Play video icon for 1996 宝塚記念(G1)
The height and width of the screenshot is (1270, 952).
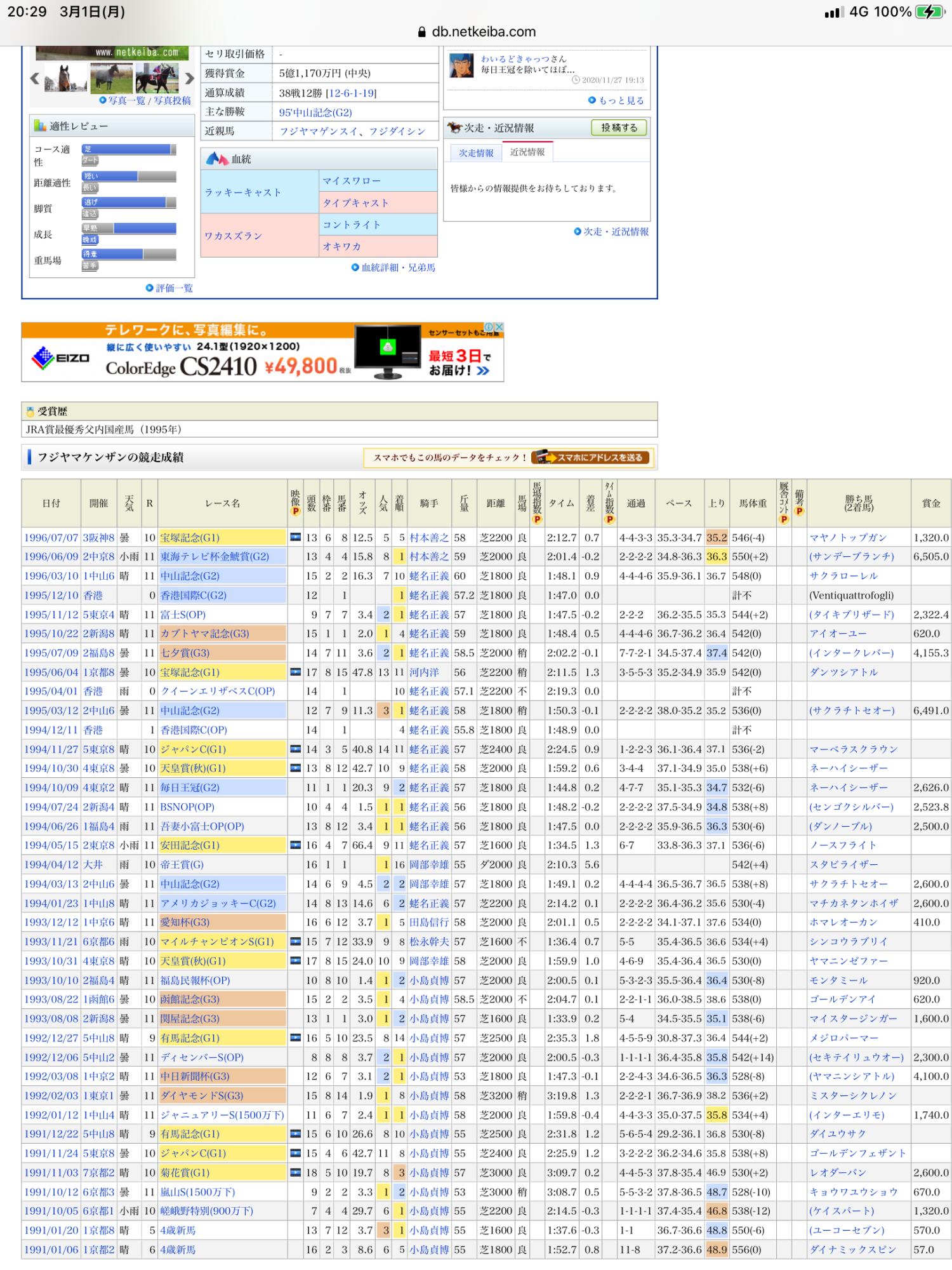coord(295,537)
